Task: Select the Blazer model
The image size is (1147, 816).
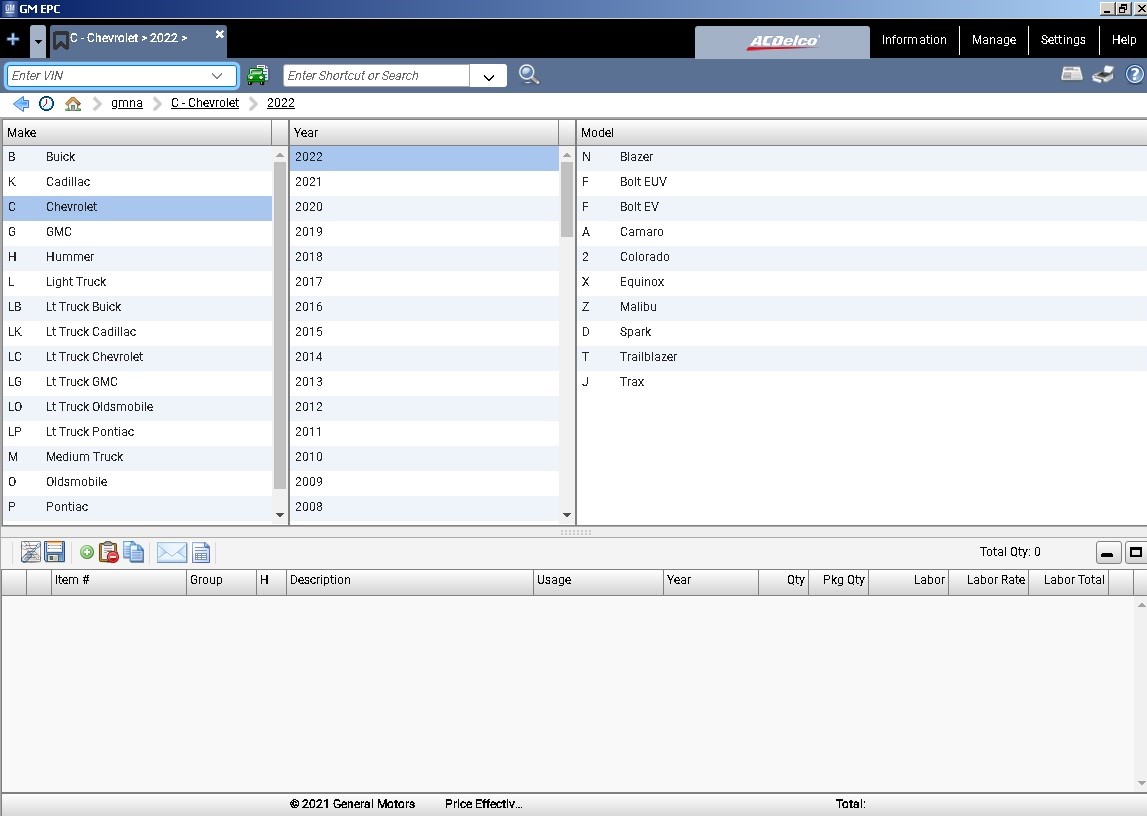Action: (862, 157)
